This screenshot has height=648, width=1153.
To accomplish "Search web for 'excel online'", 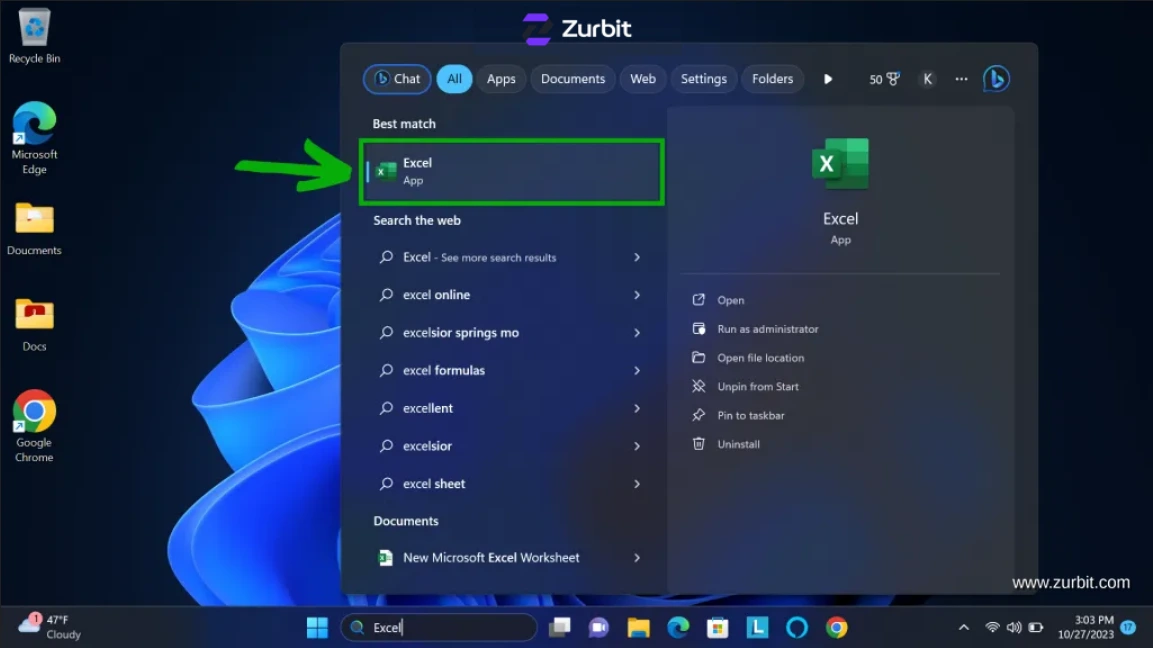I will pyautogui.click(x=436, y=295).
